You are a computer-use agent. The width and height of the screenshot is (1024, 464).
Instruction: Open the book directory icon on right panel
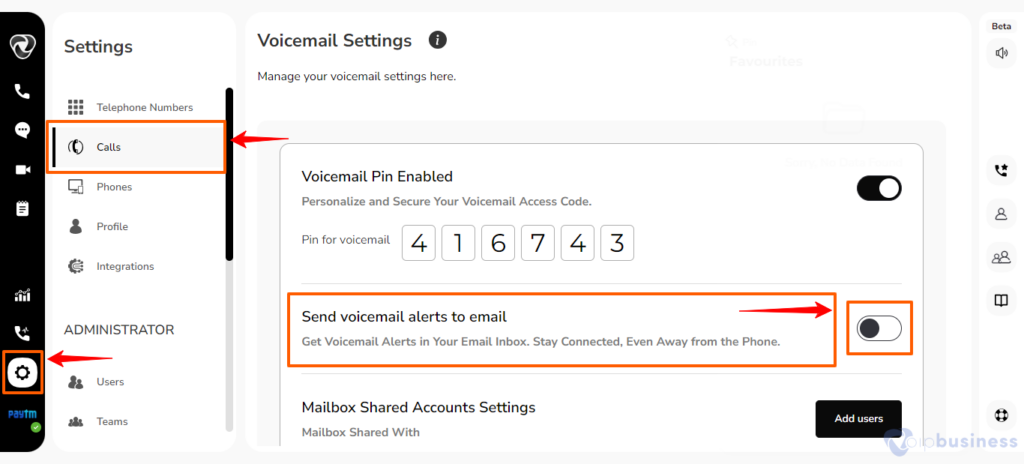click(x=1001, y=300)
